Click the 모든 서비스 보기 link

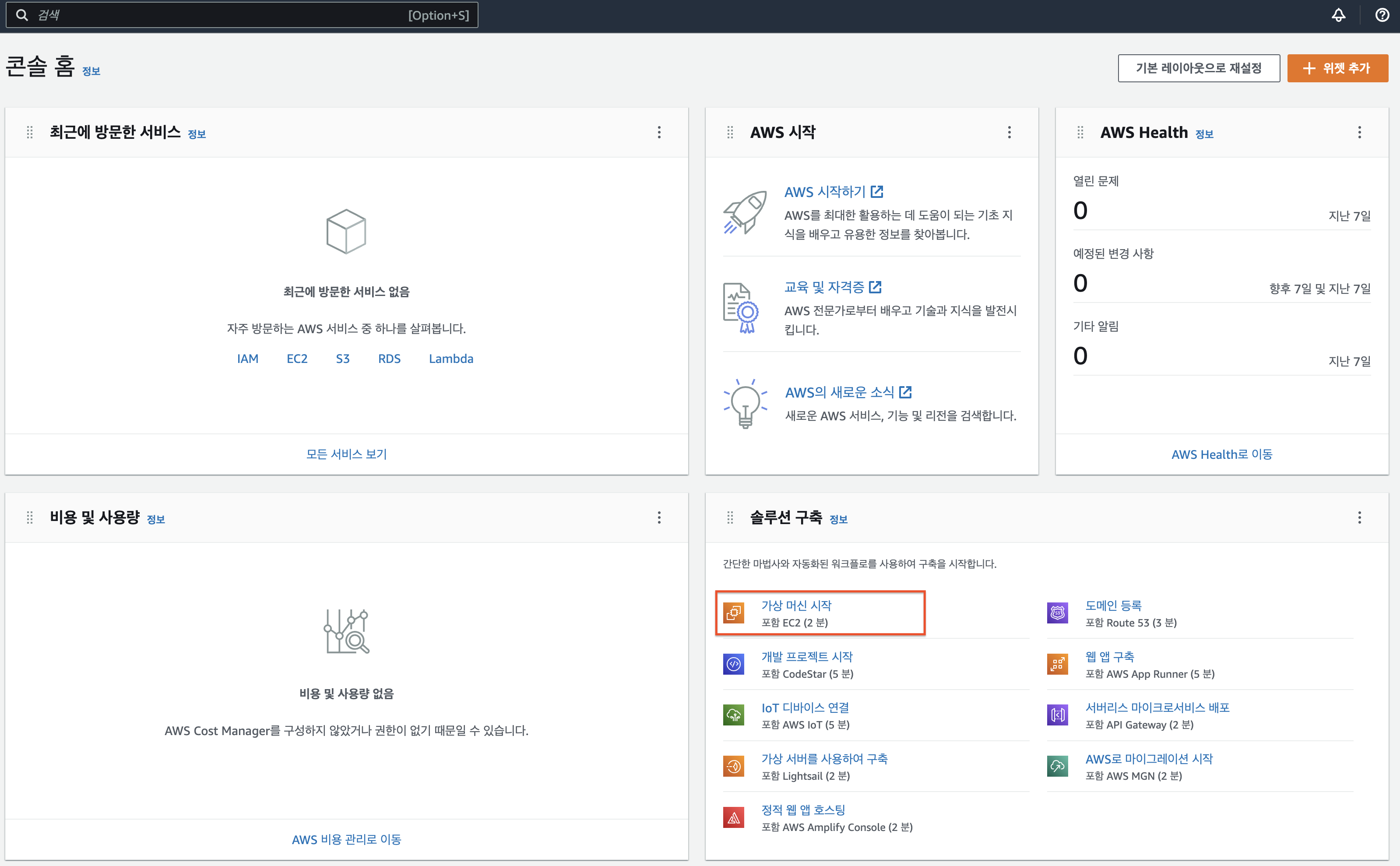(x=346, y=454)
